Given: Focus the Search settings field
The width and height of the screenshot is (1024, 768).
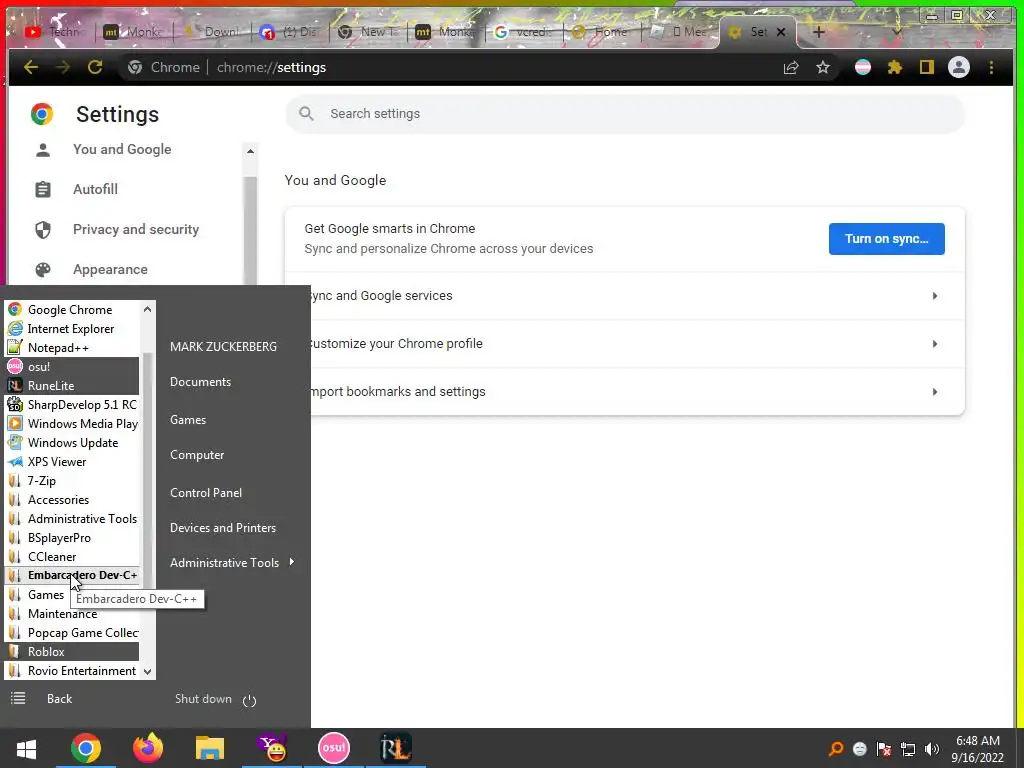Looking at the screenshot, I should 625,114.
